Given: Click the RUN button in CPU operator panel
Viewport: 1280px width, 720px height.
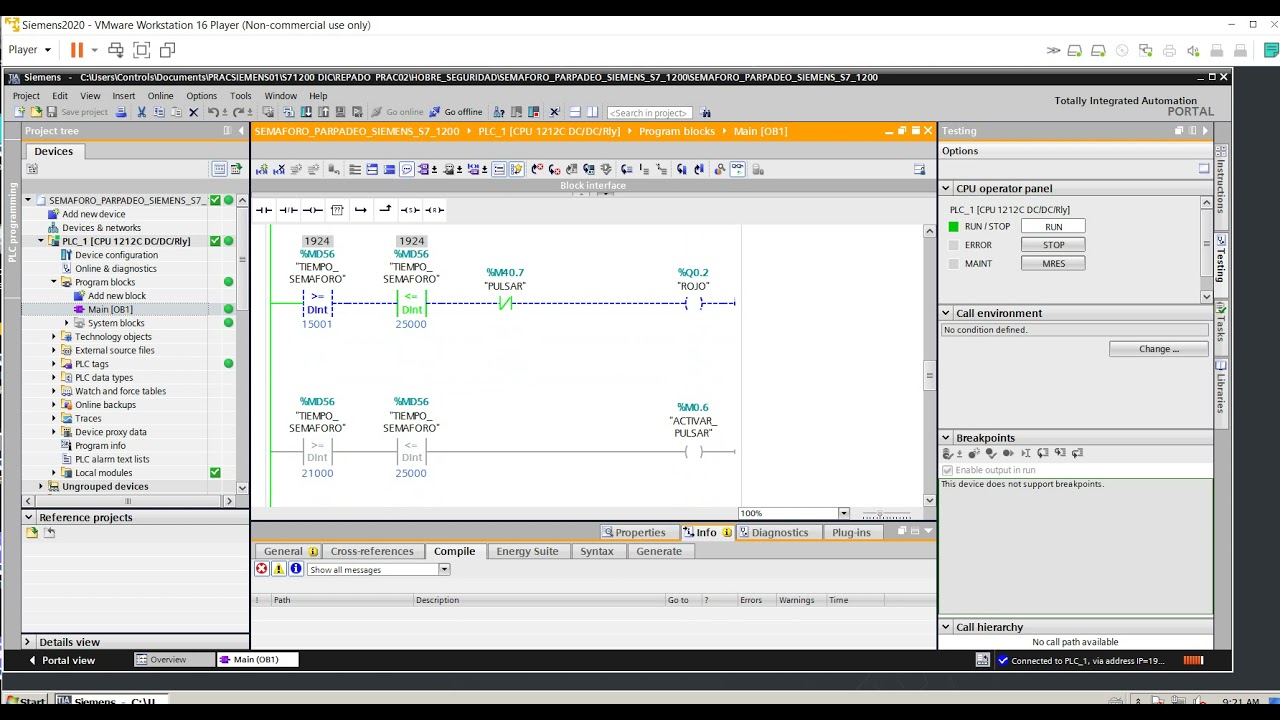Looking at the screenshot, I should click(1053, 227).
